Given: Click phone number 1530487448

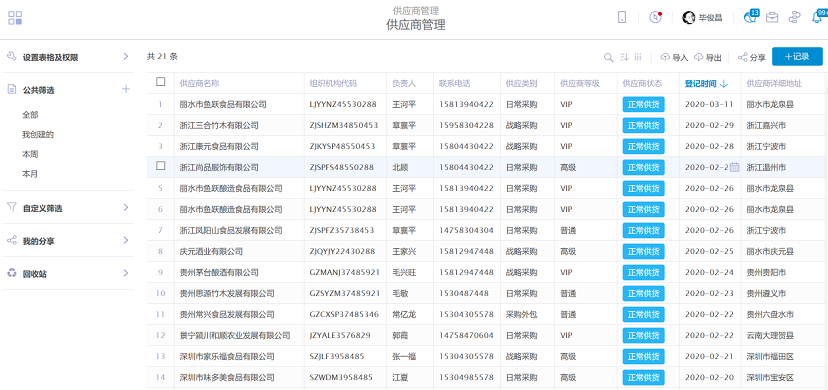Looking at the screenshot, I should (464, 293).
